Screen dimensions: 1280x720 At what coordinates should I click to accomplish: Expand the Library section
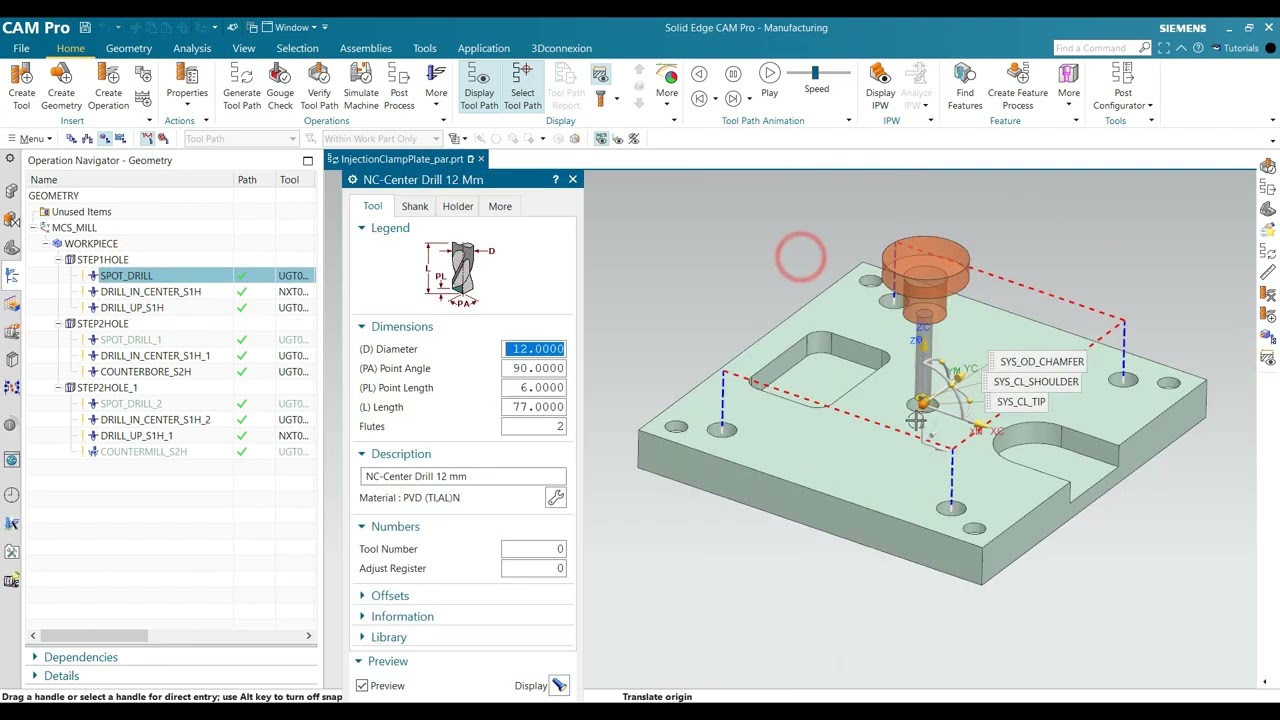[x=362, y=638]
